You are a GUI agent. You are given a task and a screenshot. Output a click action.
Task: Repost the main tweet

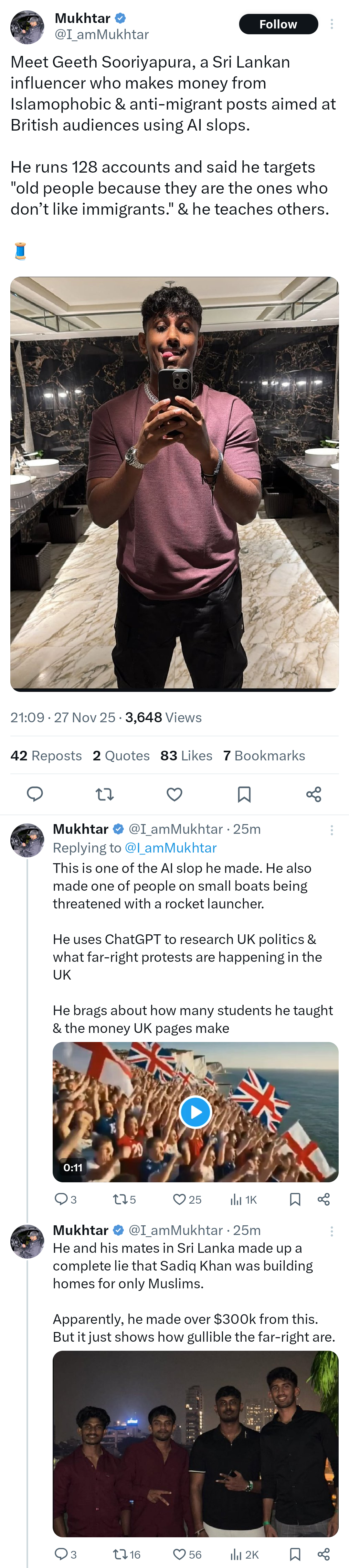[x=105, y=794]
